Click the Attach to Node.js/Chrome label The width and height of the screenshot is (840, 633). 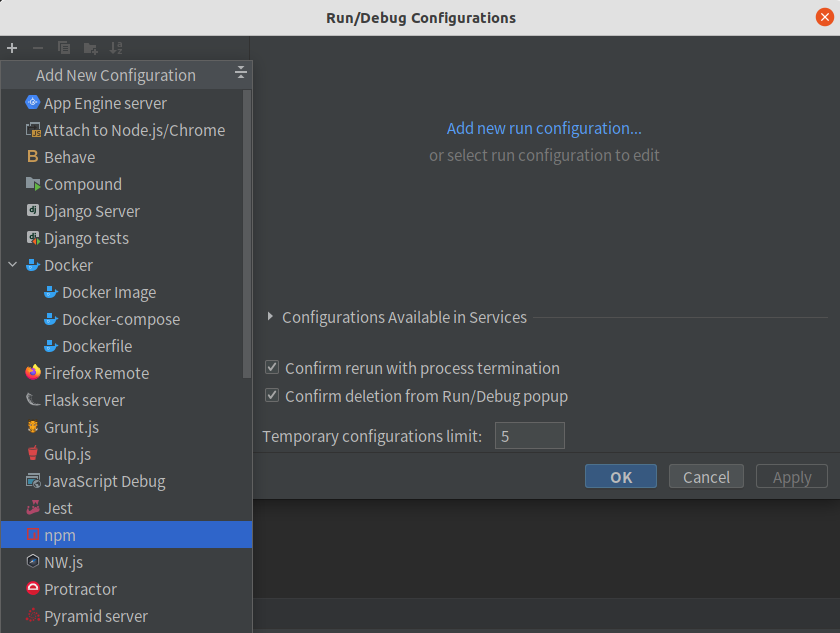134,130
